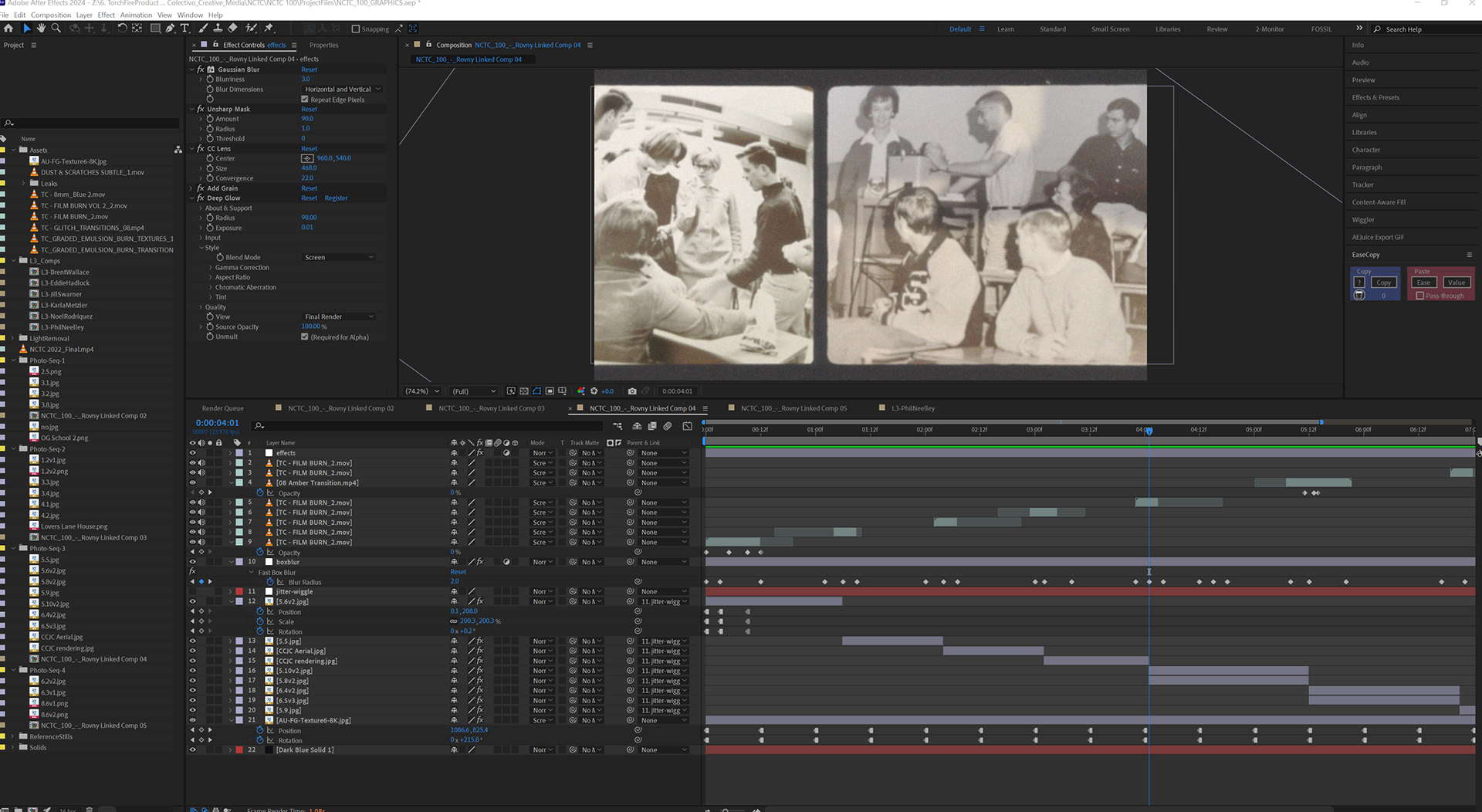The height and width of the screenshot is (812, 1482).
Task: Choose the Clone Stamp tool
Action: point(218,29)
